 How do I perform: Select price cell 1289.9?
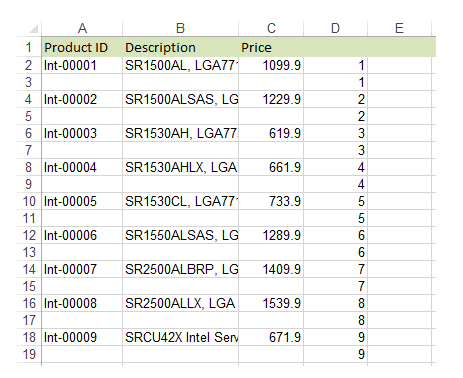point(271,235)
